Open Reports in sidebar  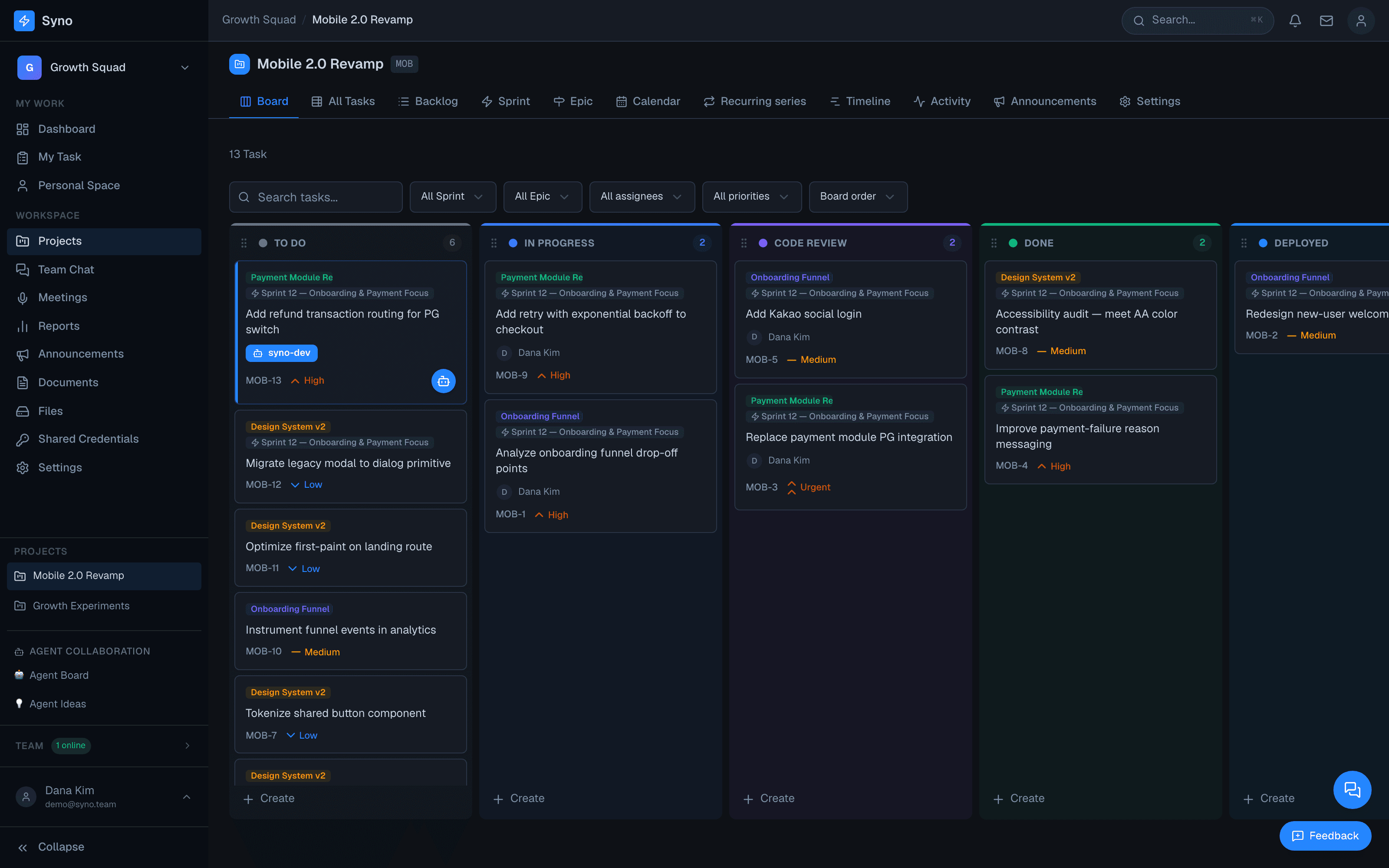coord(104,326)
